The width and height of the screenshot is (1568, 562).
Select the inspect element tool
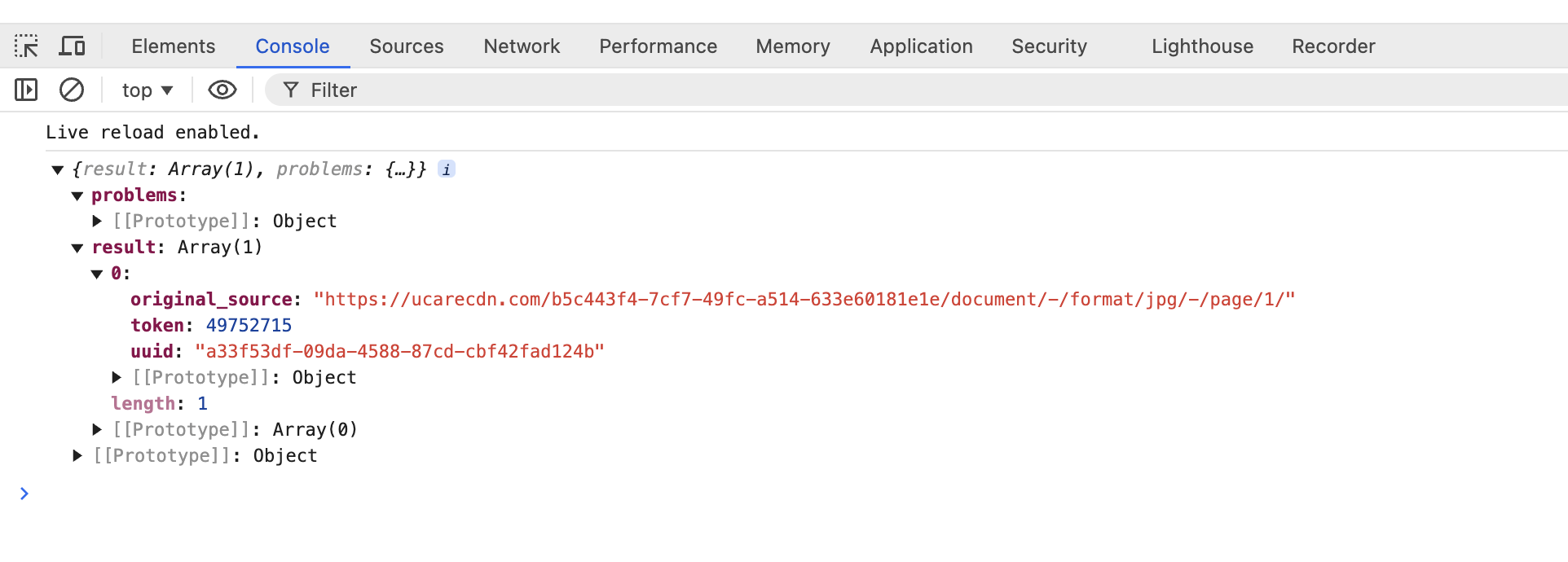[27, 46]
